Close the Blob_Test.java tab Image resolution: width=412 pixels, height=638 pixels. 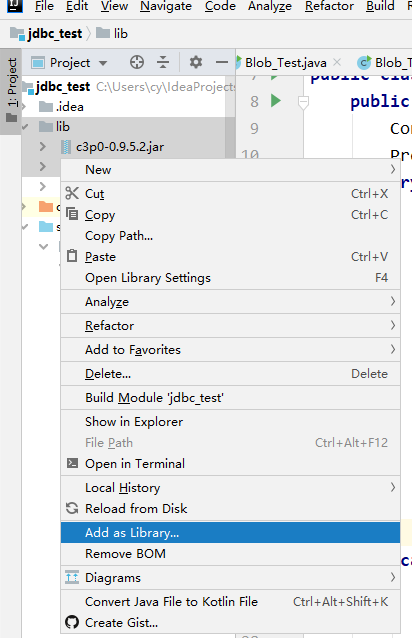click(337, 62)
